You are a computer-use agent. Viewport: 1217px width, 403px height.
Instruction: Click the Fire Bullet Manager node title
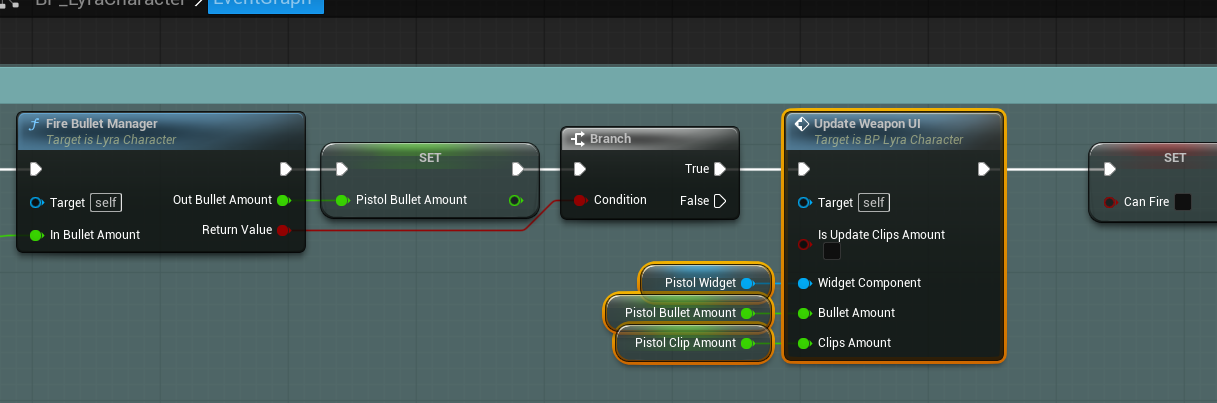tap(102, 124)
